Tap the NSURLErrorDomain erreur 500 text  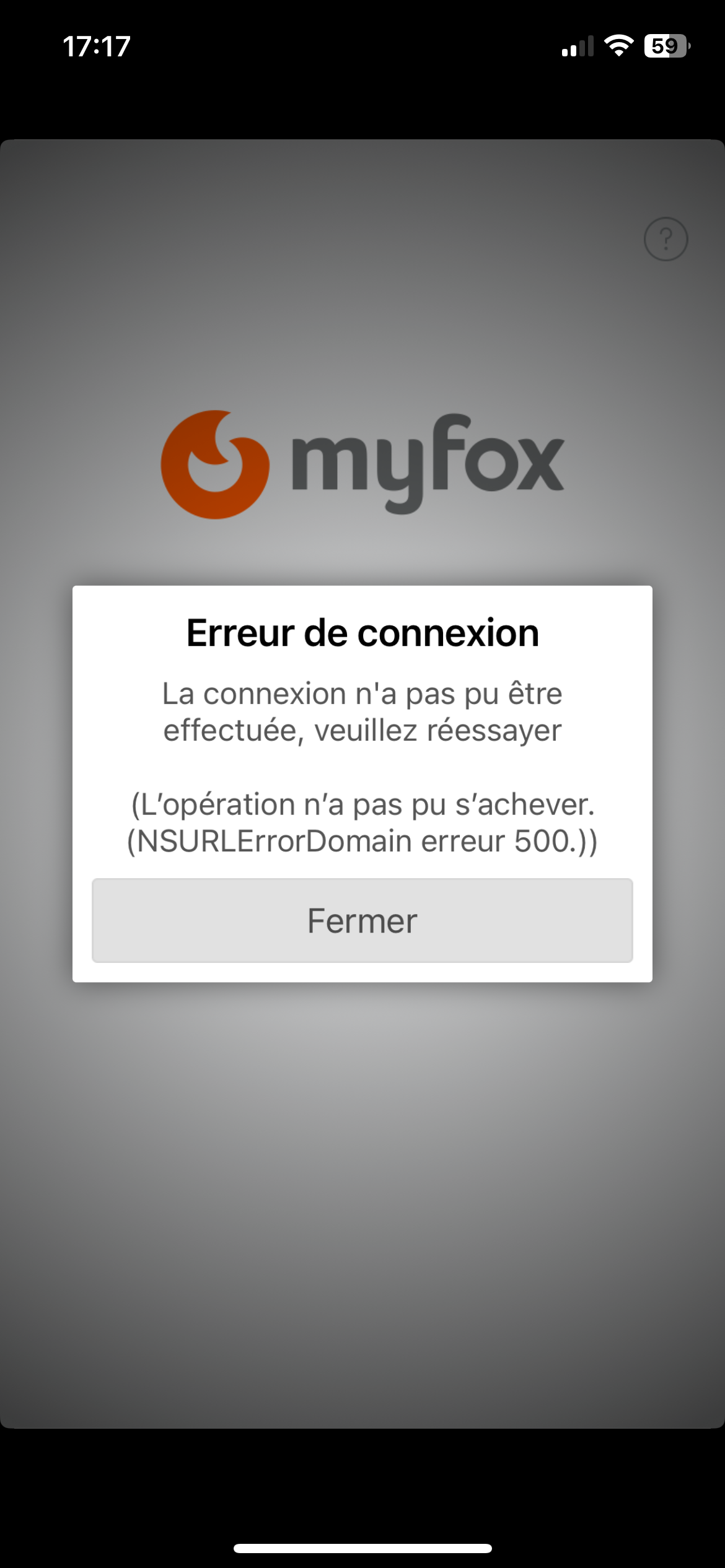click(362, 841)
